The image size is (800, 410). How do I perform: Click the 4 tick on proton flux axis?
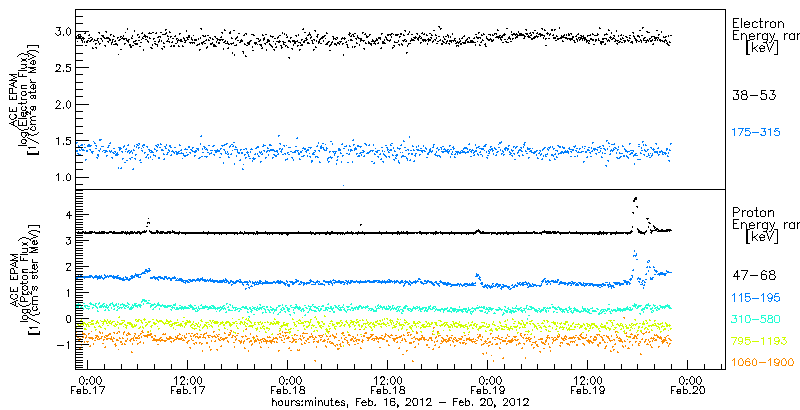click(67, 215)
